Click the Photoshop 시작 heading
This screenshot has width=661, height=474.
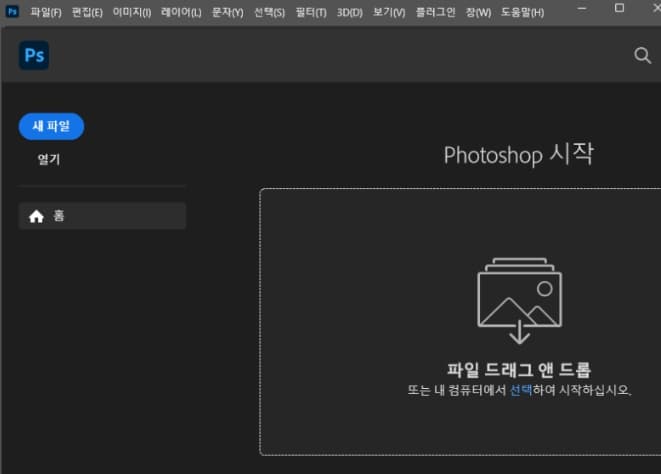pyautogui.click(x=519, y=154)
